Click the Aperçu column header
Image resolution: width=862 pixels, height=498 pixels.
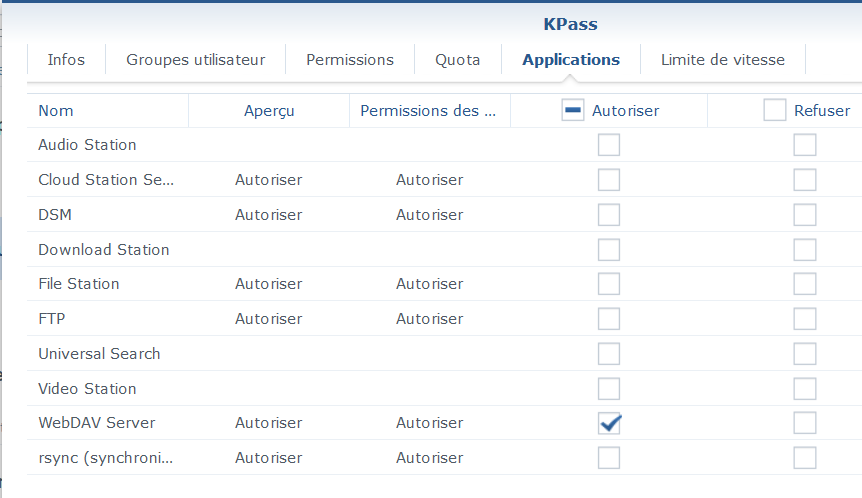point(269,111)
